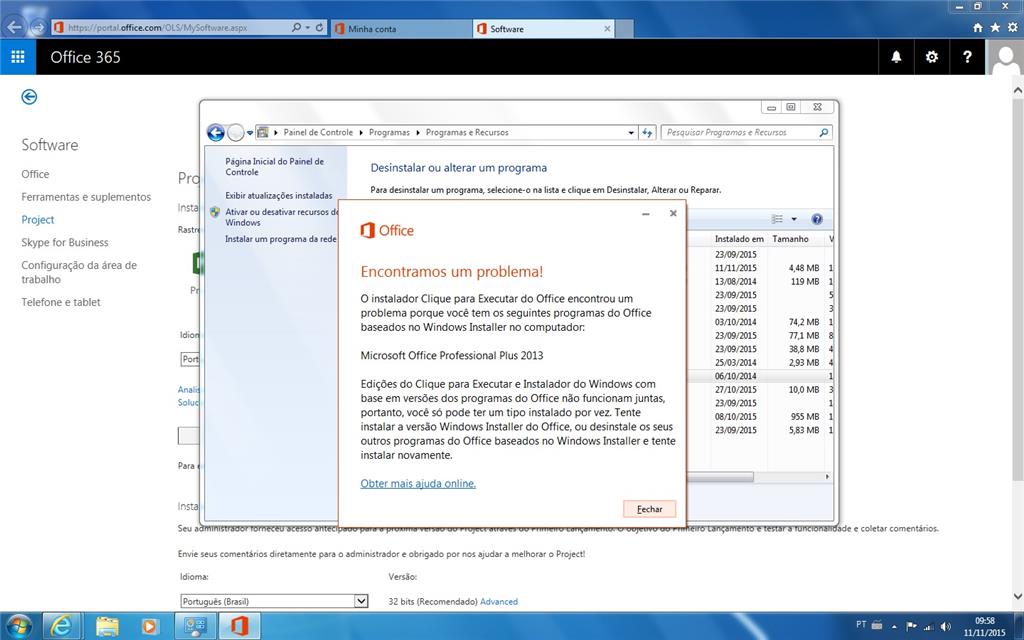The height and width of the screenshot is (640, 1024).
Task: Select Ferramentas e suplementos in sidebar
Action: [x=86, y=197]
